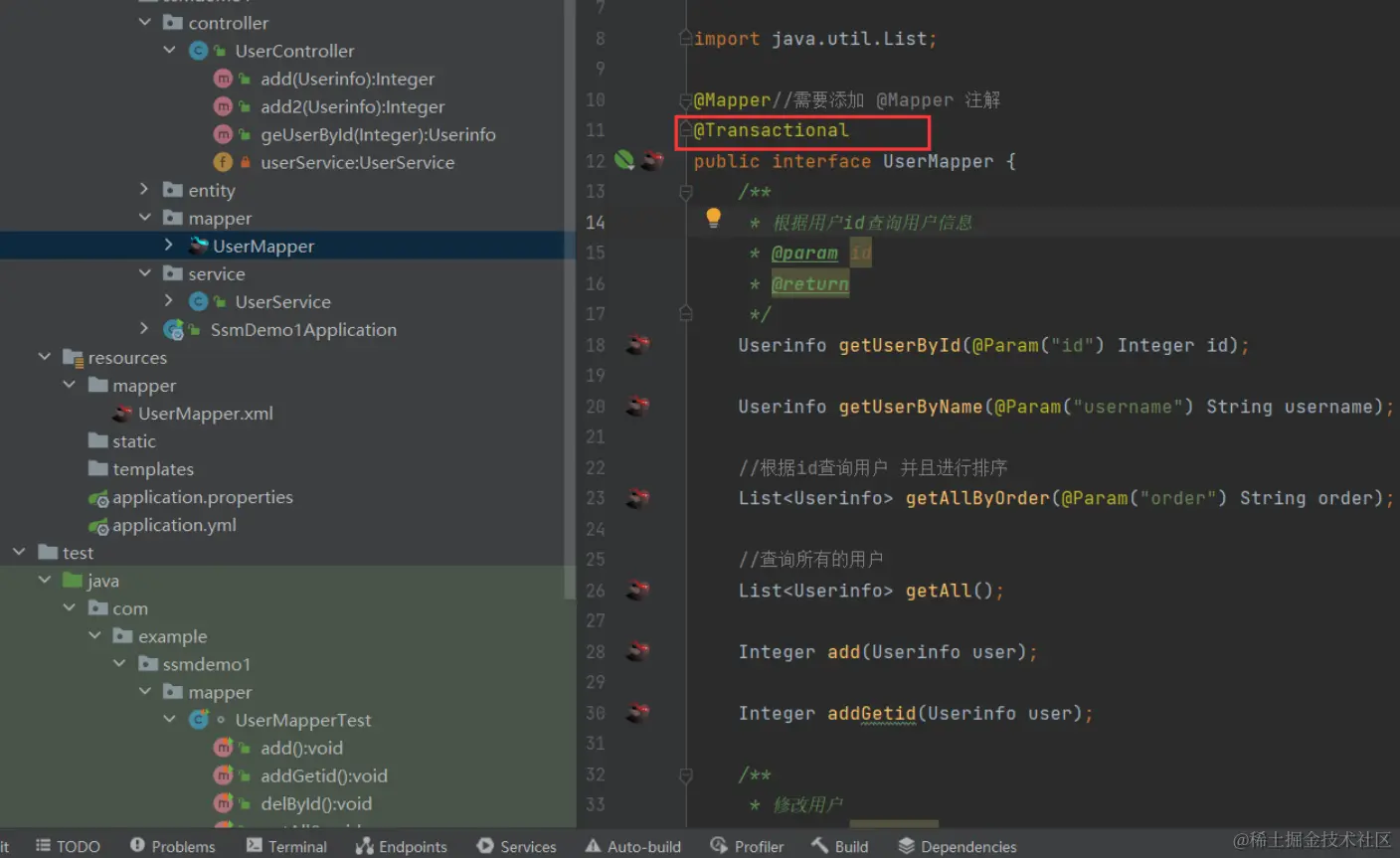
Task: Collapse the test folder
Action: click(x=20, y=551)
